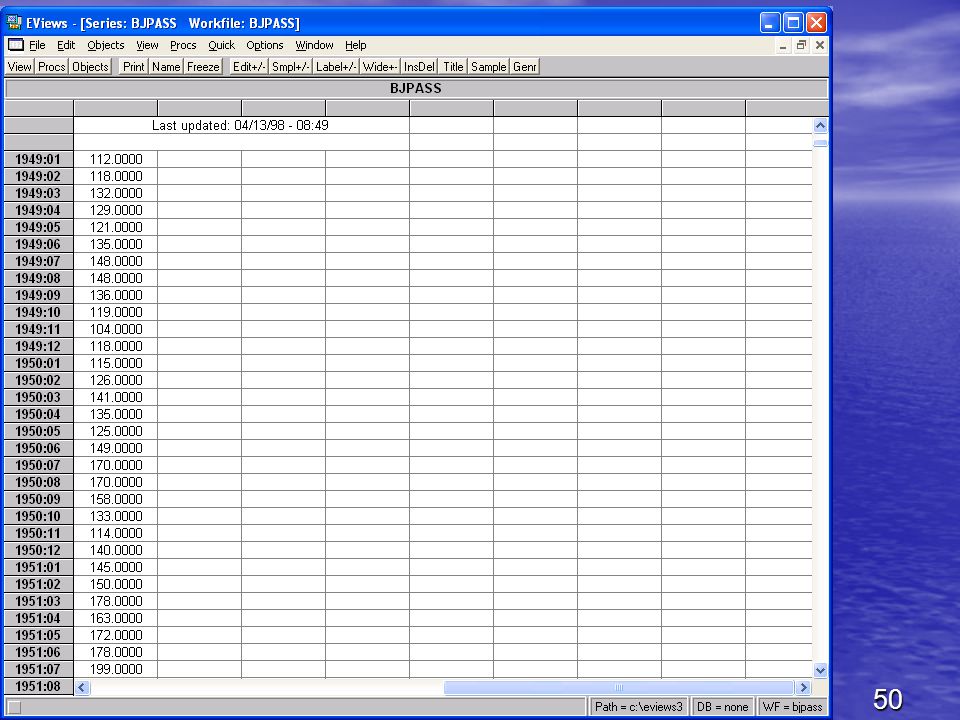Close the inner BJPASS series window

coord(820,45)
